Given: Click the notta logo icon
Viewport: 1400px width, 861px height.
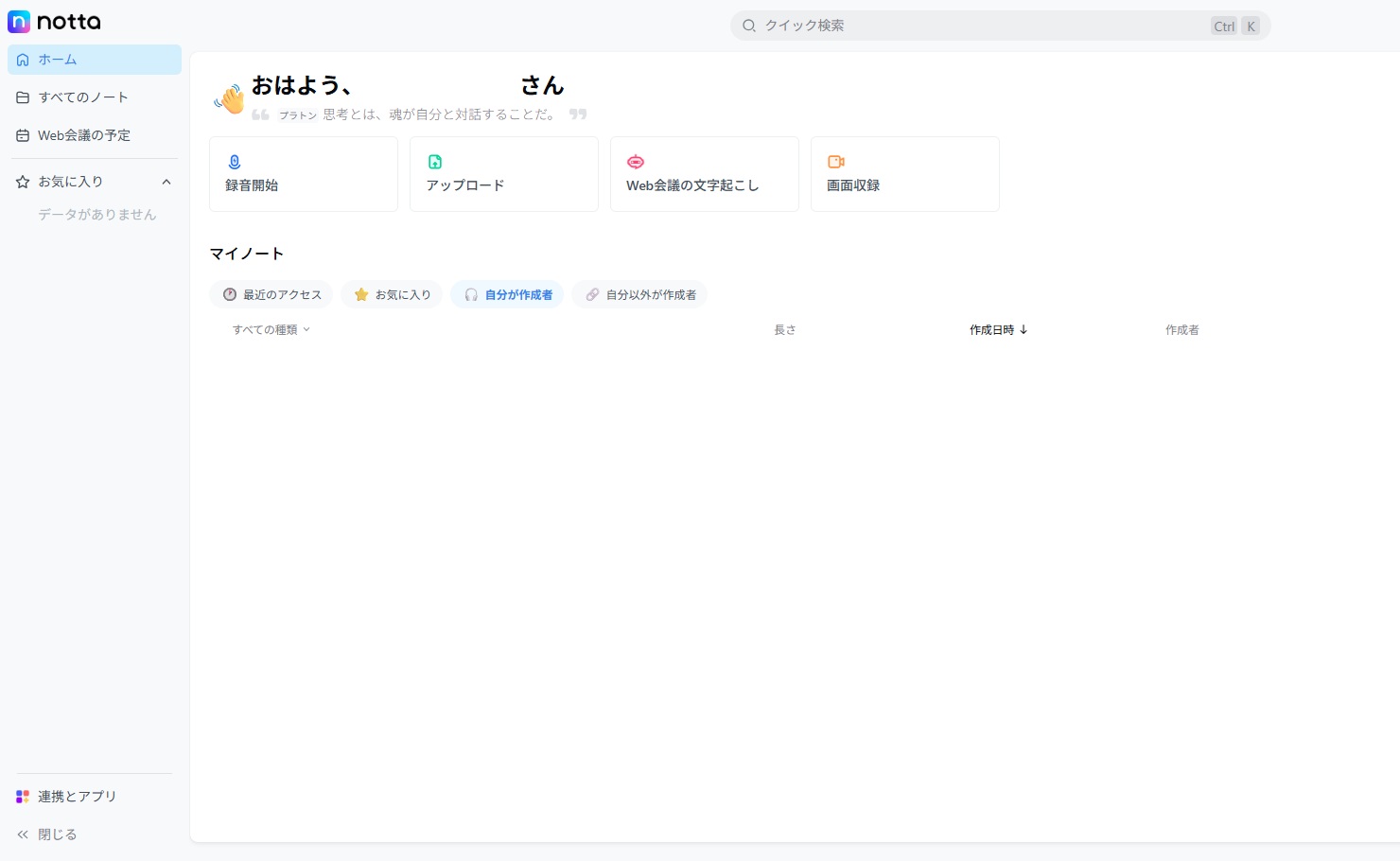Looking at the screenshot, I should 19,22.
